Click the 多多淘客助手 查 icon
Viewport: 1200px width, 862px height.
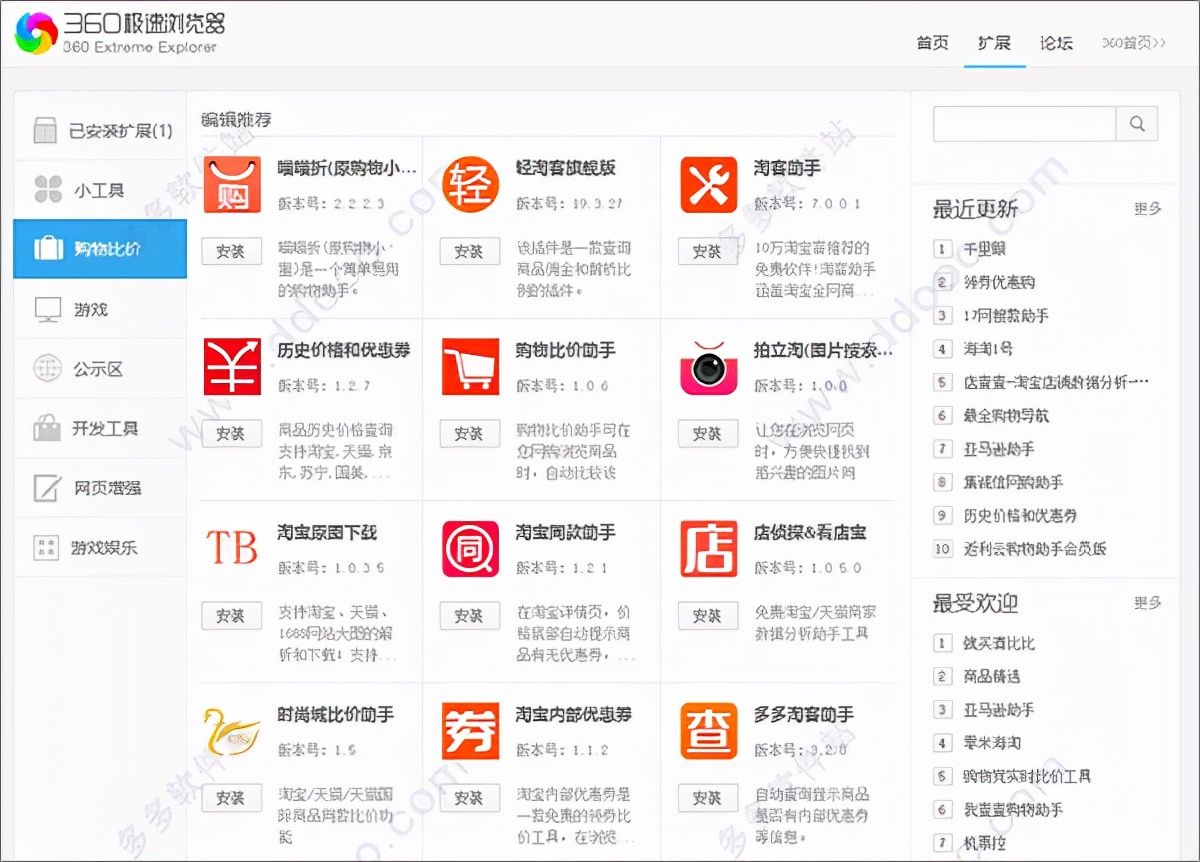[707, 730]
